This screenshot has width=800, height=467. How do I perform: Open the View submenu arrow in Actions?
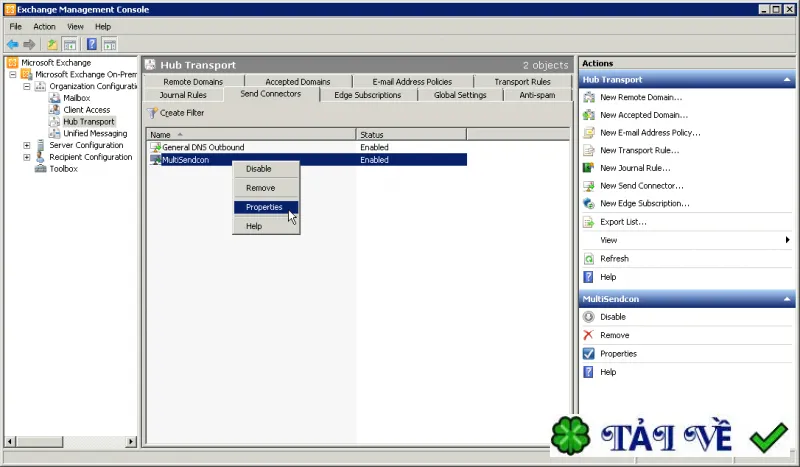(787, 240)
